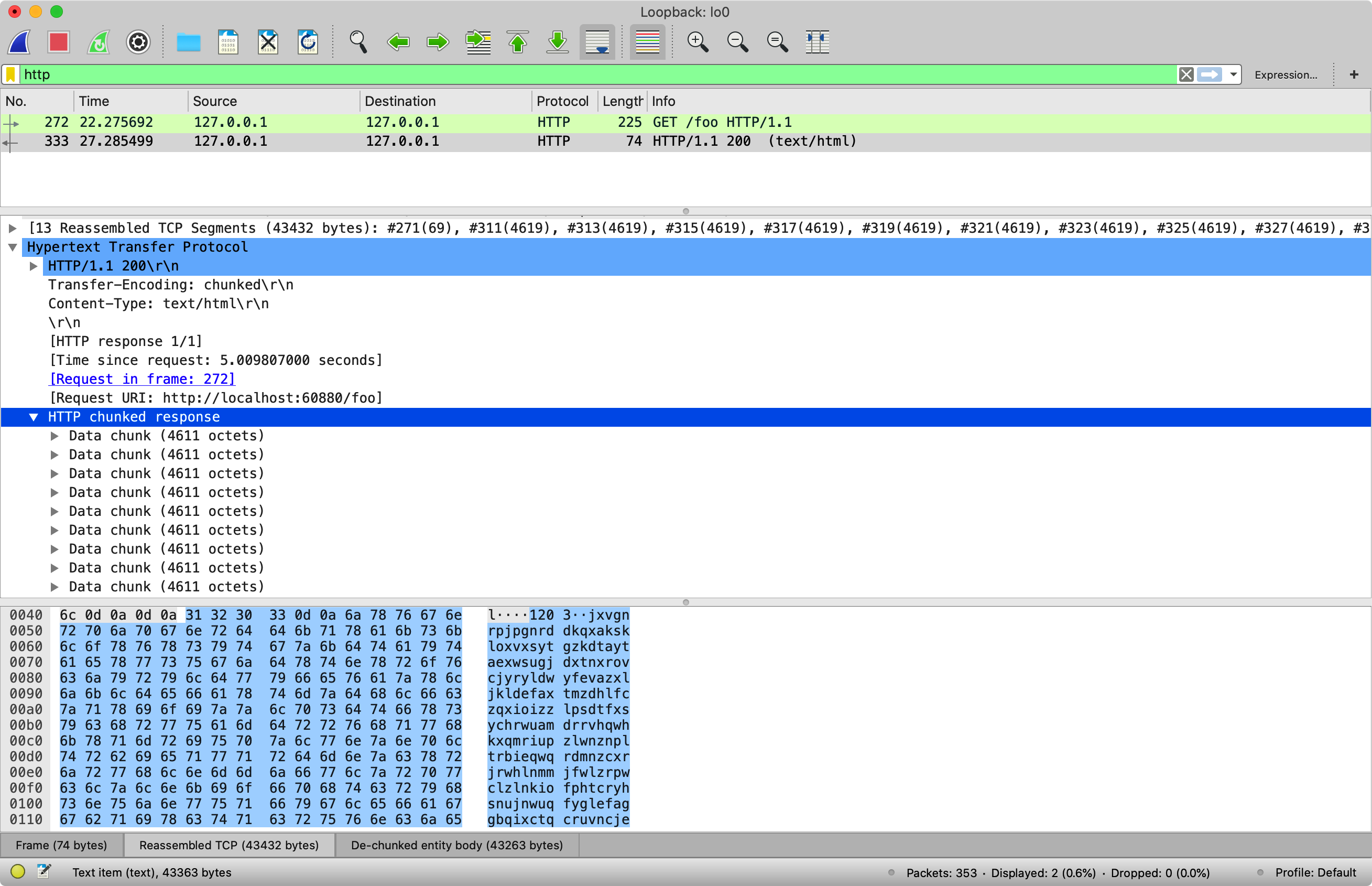1372x886 pixels.
Task: Click the resize columns icon
Action: (x=816, y=42)
